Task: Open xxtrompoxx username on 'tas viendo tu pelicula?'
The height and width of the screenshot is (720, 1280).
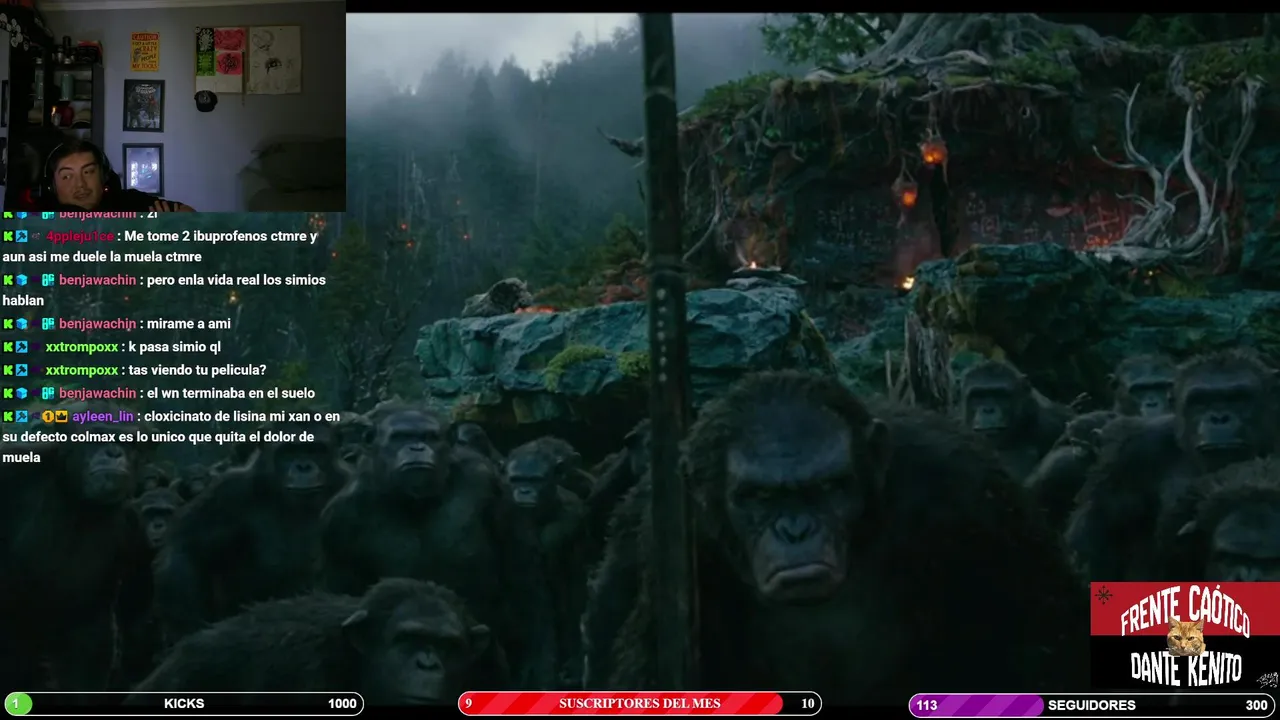Action: point(82,370)
